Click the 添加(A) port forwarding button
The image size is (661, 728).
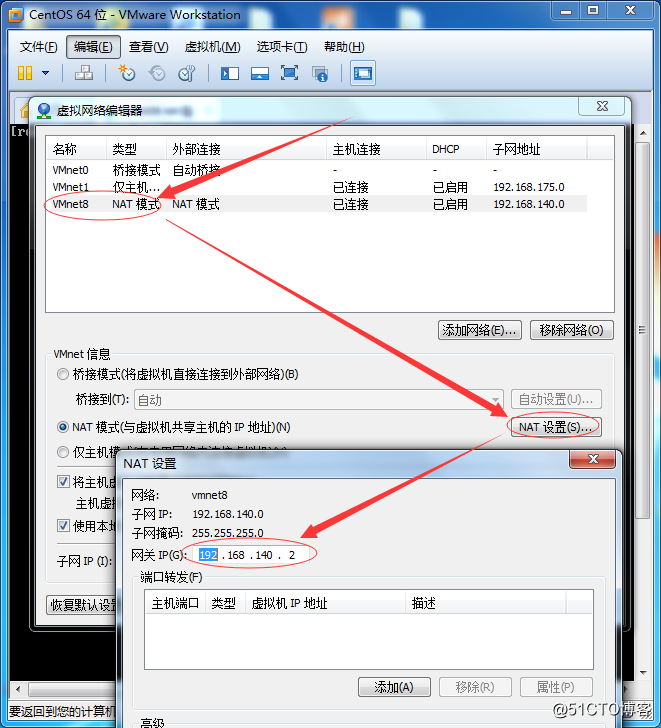[x=394, y=687]
